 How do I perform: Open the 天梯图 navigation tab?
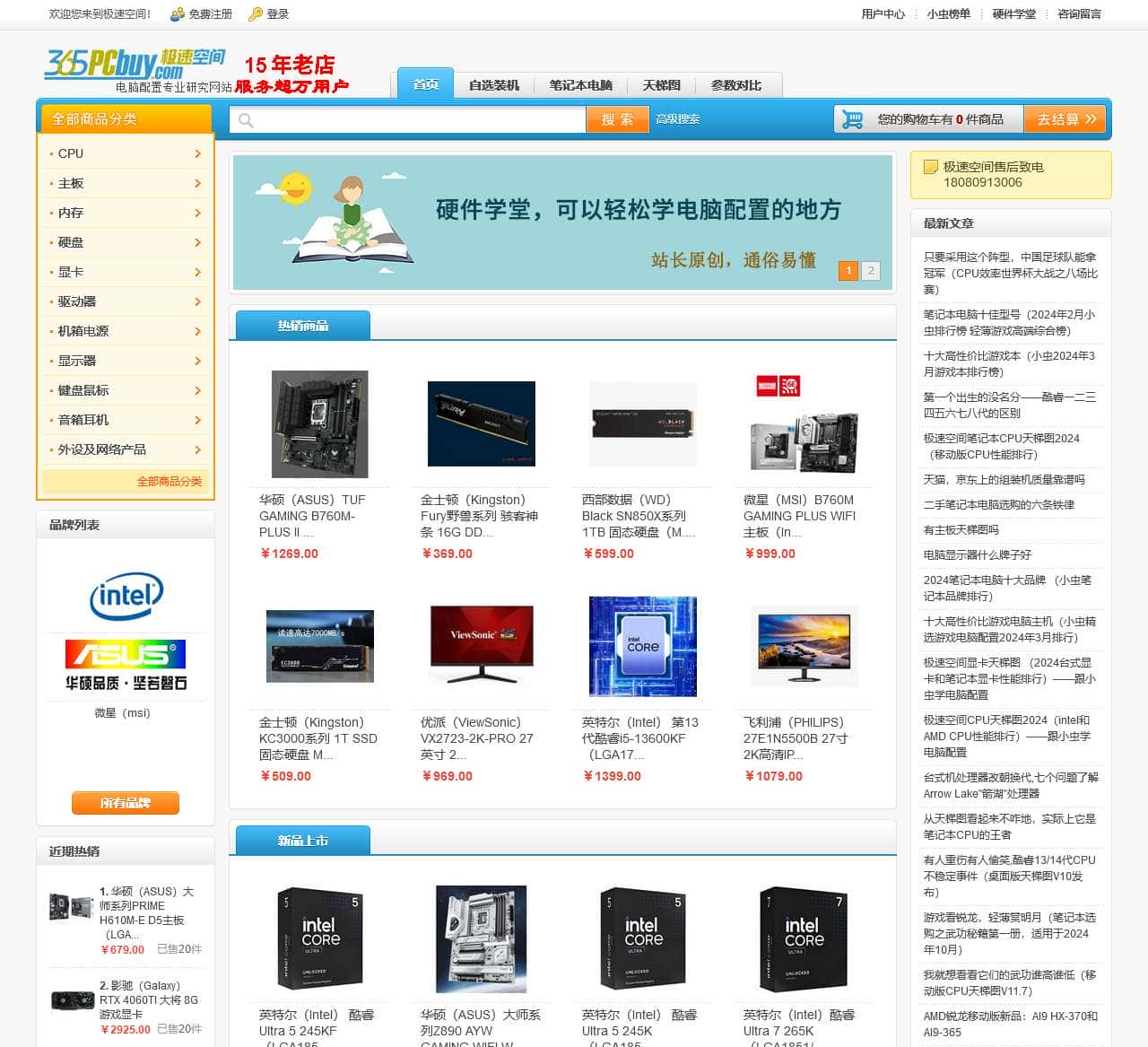click(662, 85)
